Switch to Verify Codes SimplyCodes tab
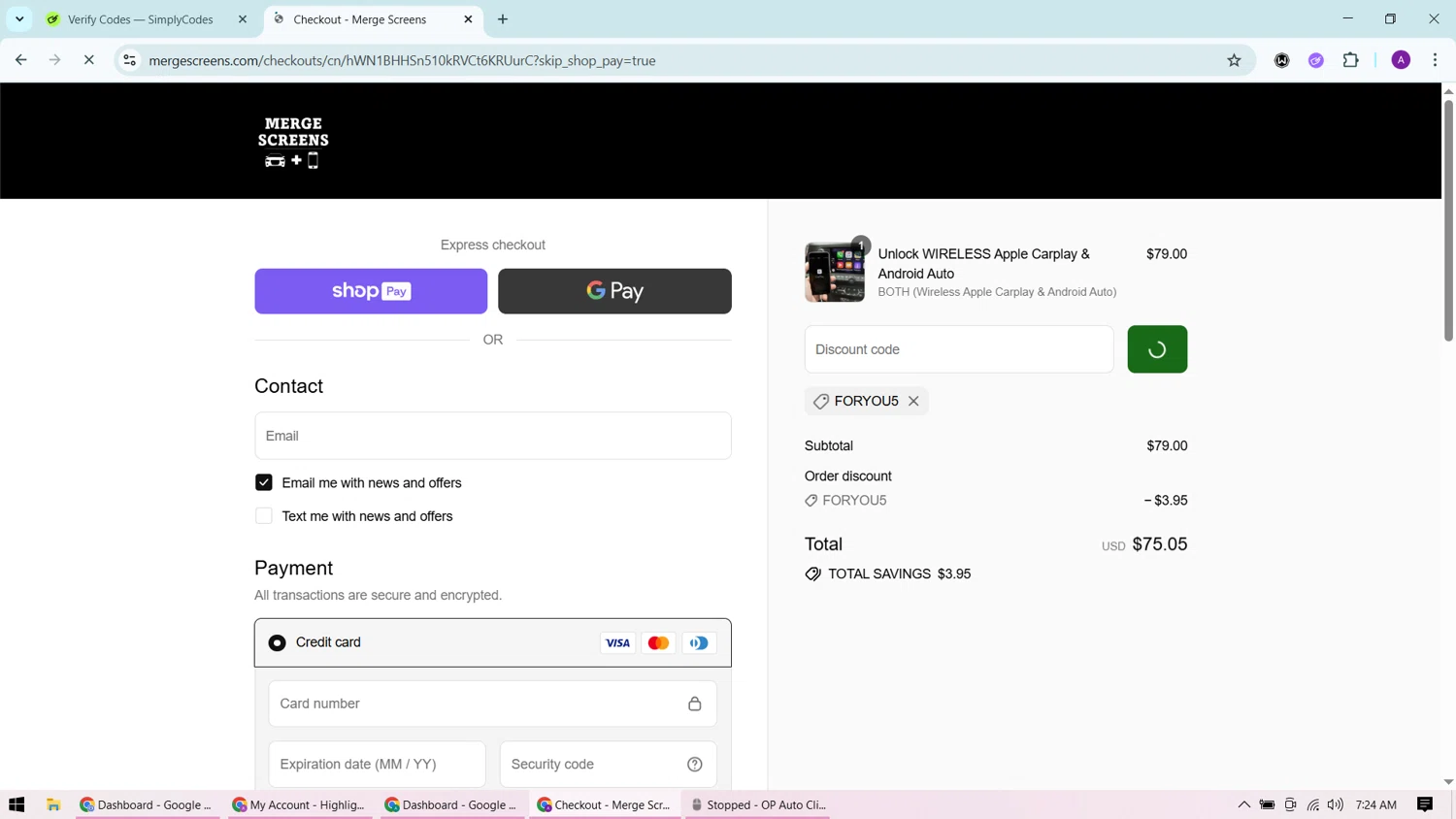Viewport: 1456px width, 819px height. [143, 19]
